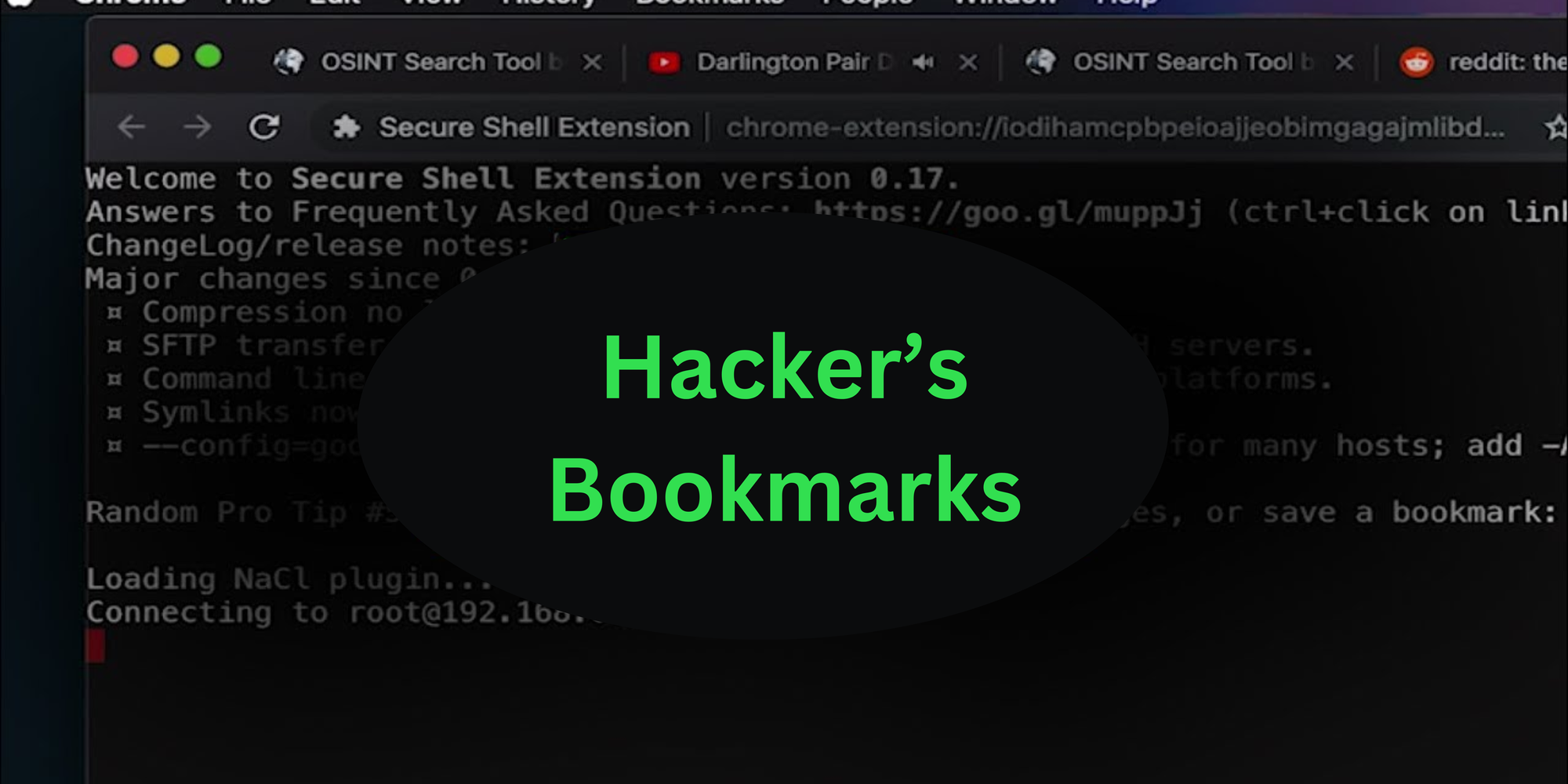Click the YouTube favicon on Darlington Pair tab
1568x784 pixels.
pos(664,62)
